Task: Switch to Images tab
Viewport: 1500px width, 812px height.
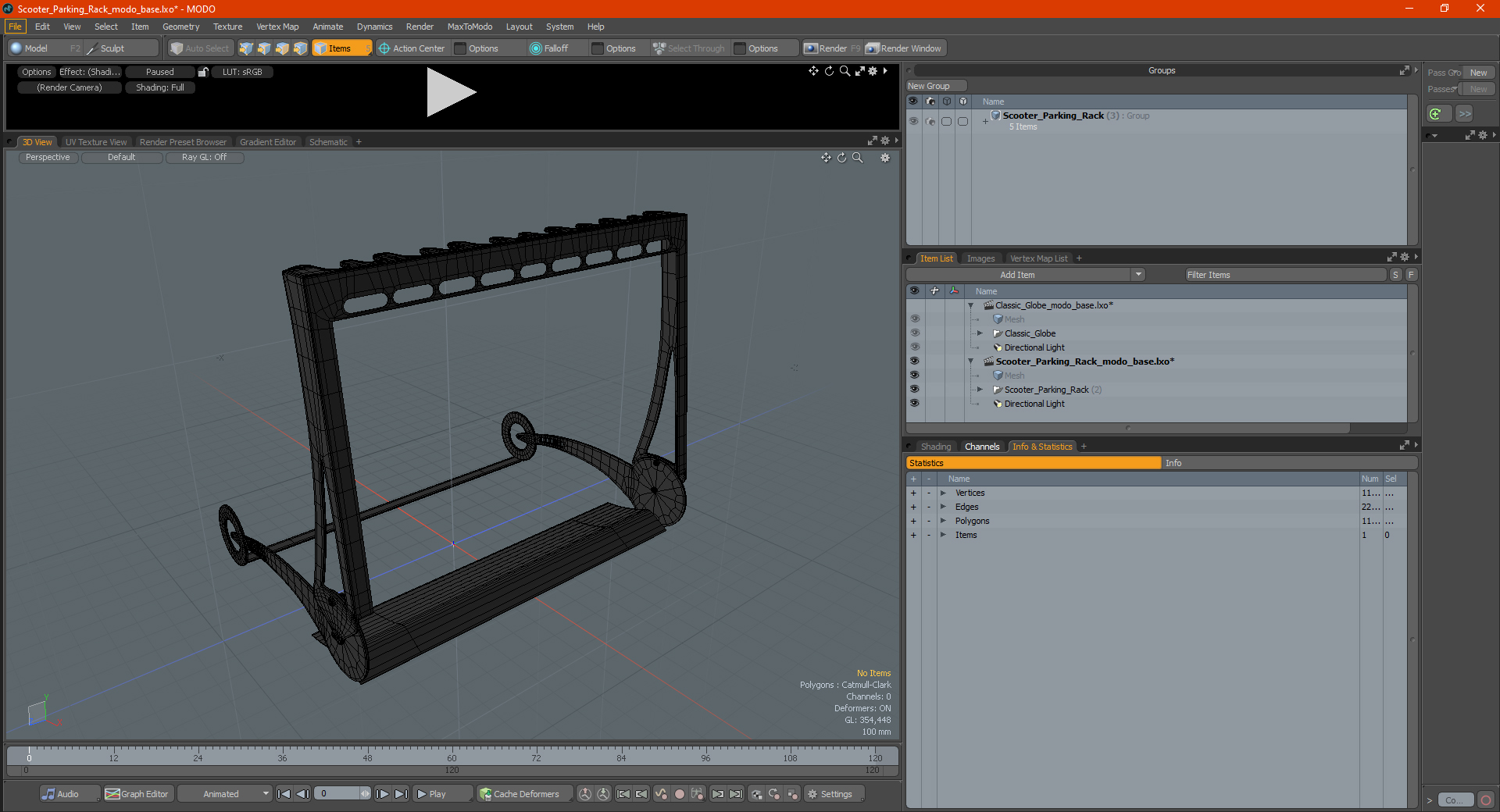Action: pos(980,258)
